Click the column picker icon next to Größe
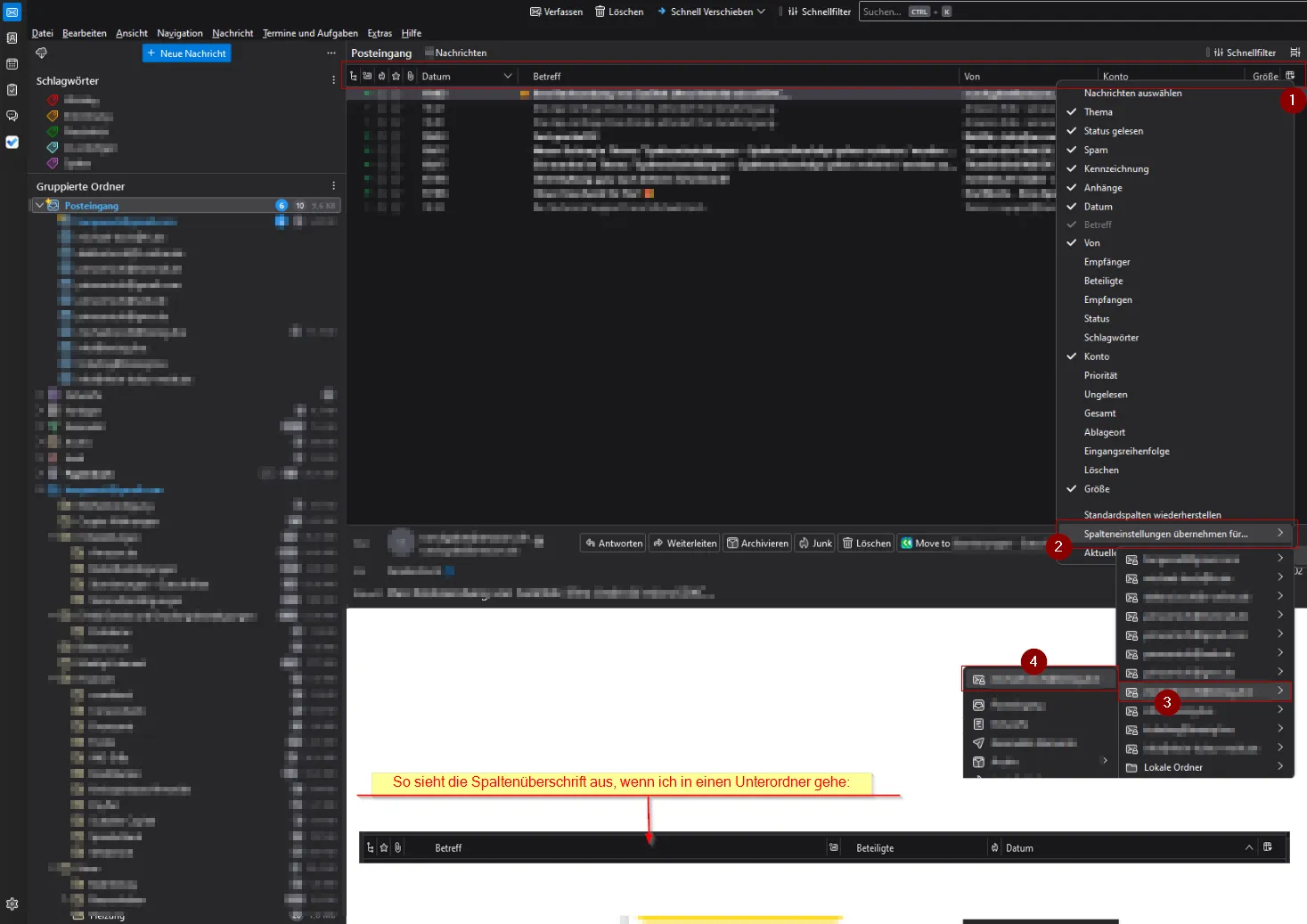This screenshot has height=924, width=1307. click(x=1290, y=76)
